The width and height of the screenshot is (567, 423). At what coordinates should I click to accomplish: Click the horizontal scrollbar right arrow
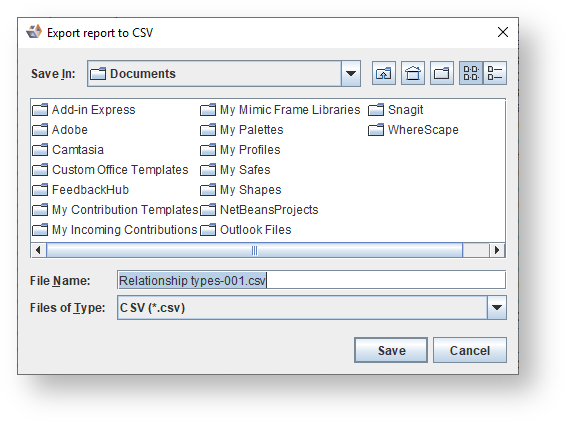point(497,250)
